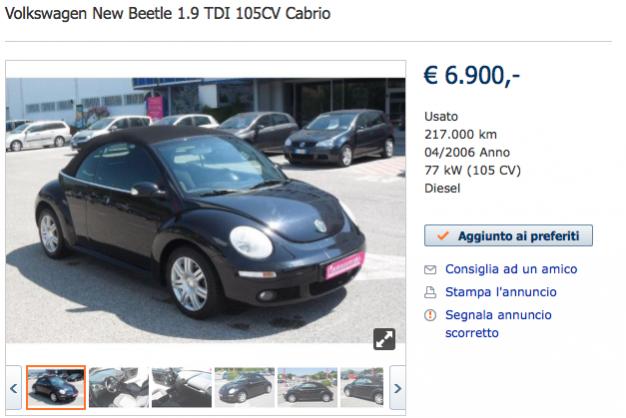This screenshot has height=418, width=626.
Task: Click the listing title Volkswagen New Beetle
Action: coord(168,14)
